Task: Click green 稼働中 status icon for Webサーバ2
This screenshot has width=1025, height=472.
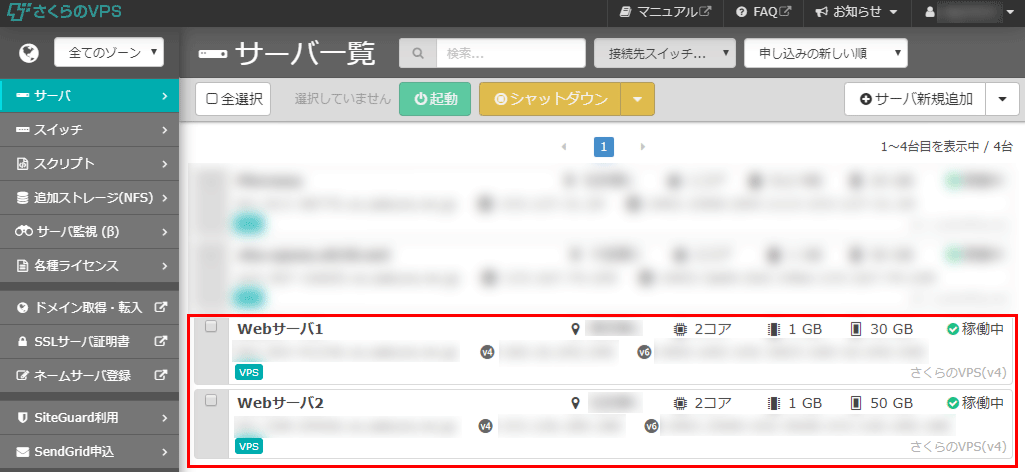Action: click(952, 403)
